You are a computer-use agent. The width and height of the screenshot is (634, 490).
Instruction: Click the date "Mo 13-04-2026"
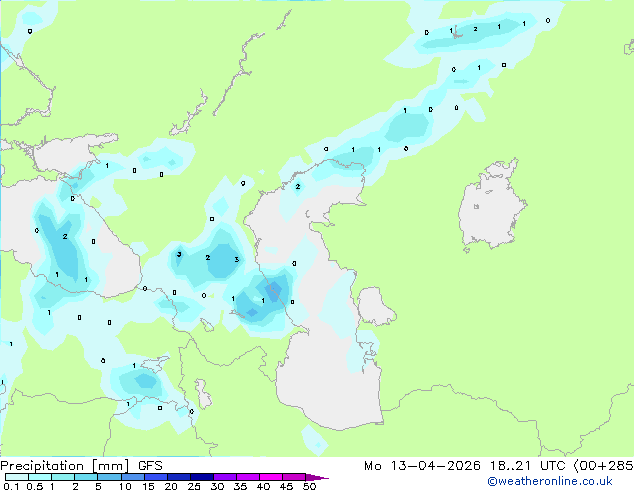422,466
